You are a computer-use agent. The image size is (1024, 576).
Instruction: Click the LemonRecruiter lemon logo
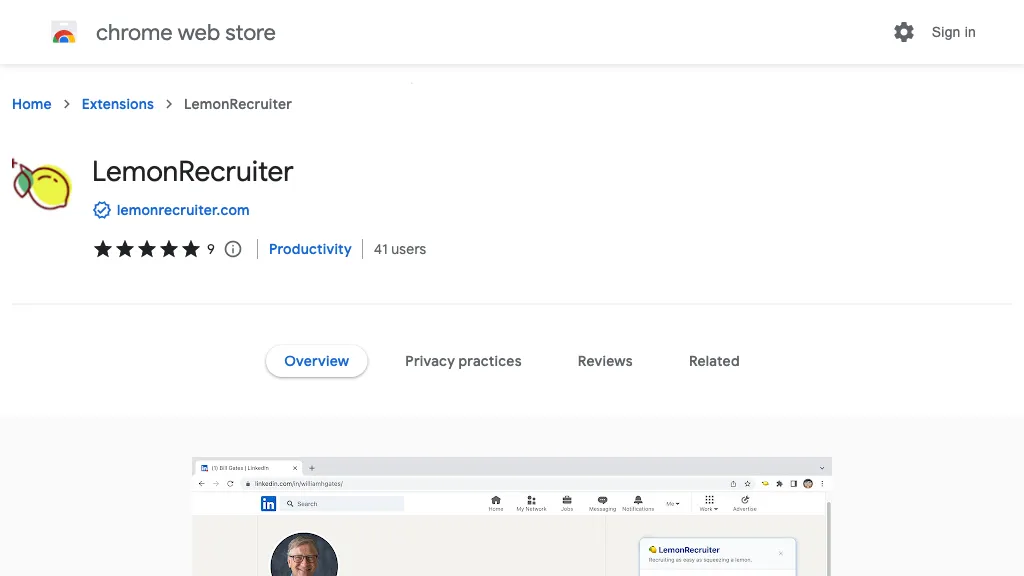pyautogui.click(x=42, y=185)
